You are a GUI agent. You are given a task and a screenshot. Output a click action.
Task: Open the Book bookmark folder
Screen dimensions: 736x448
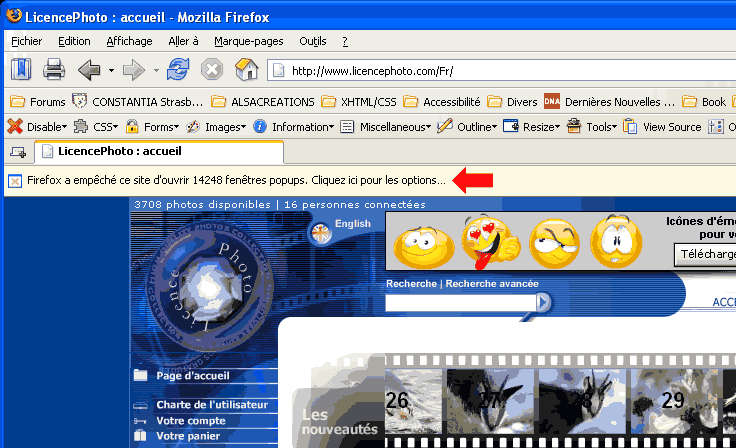(704, 102)
